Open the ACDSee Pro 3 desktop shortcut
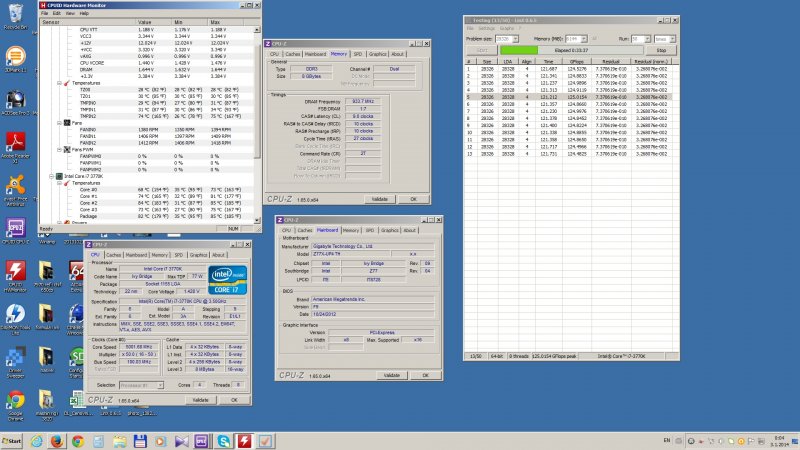800x450 pixels. (15, 102)
